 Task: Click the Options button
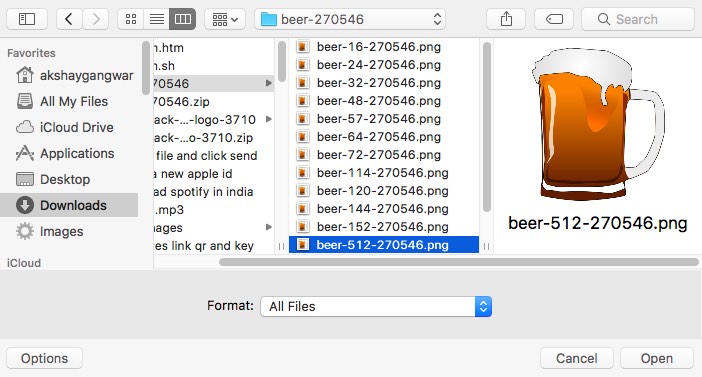tap(44, 358)
